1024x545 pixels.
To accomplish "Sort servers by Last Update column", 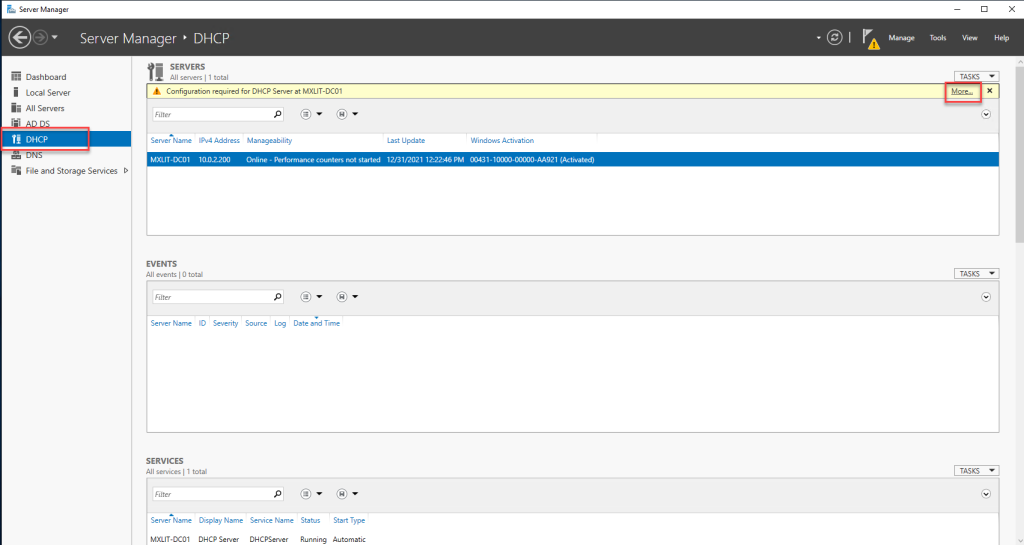I will pos(407,141).
